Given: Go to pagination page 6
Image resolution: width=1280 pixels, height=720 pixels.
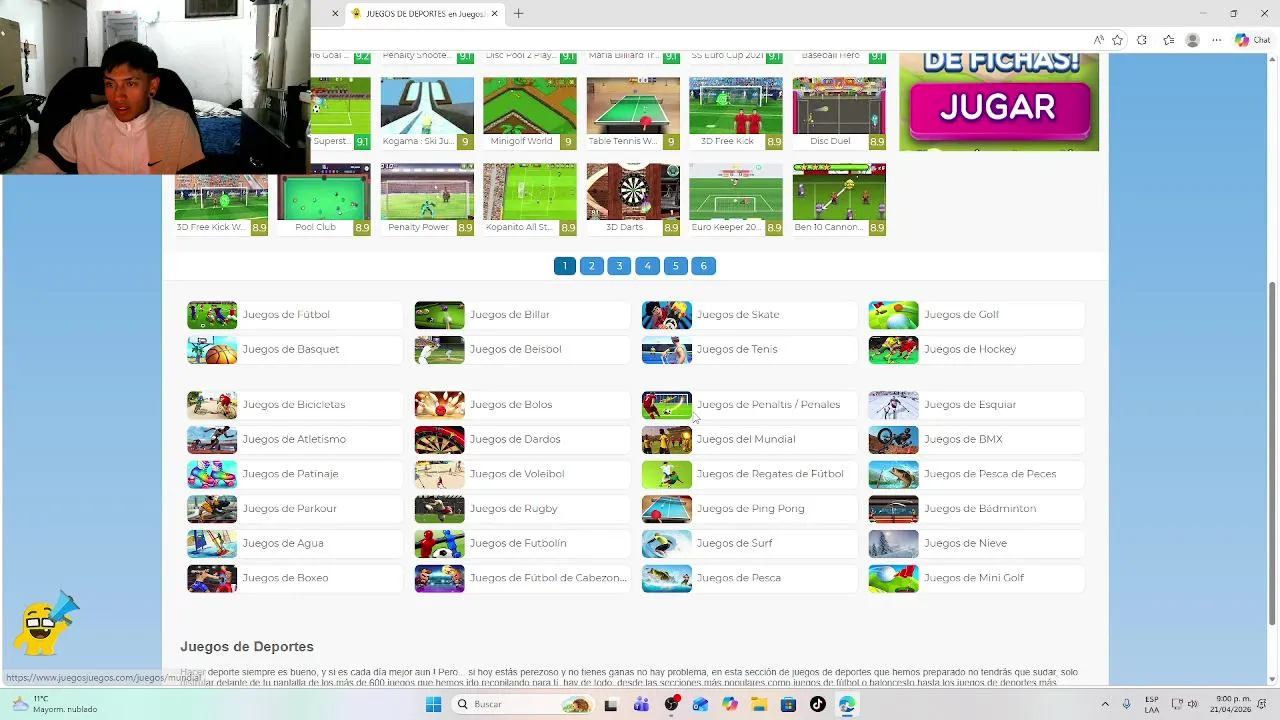Looking at the screenshot, I should [x=703, y=266].
